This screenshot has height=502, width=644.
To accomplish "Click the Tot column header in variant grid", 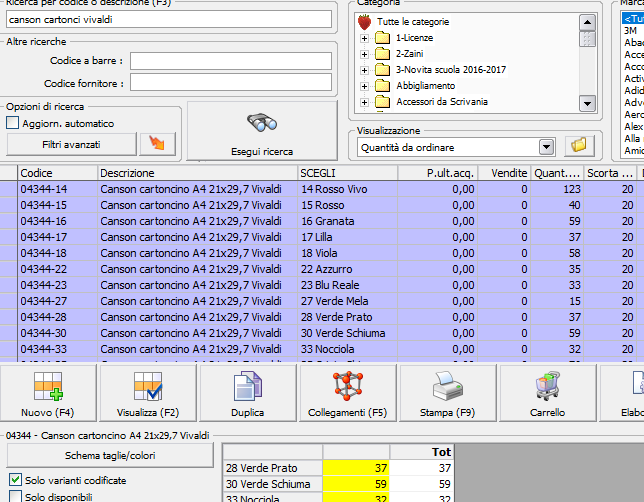I will (x=421, y=452).
